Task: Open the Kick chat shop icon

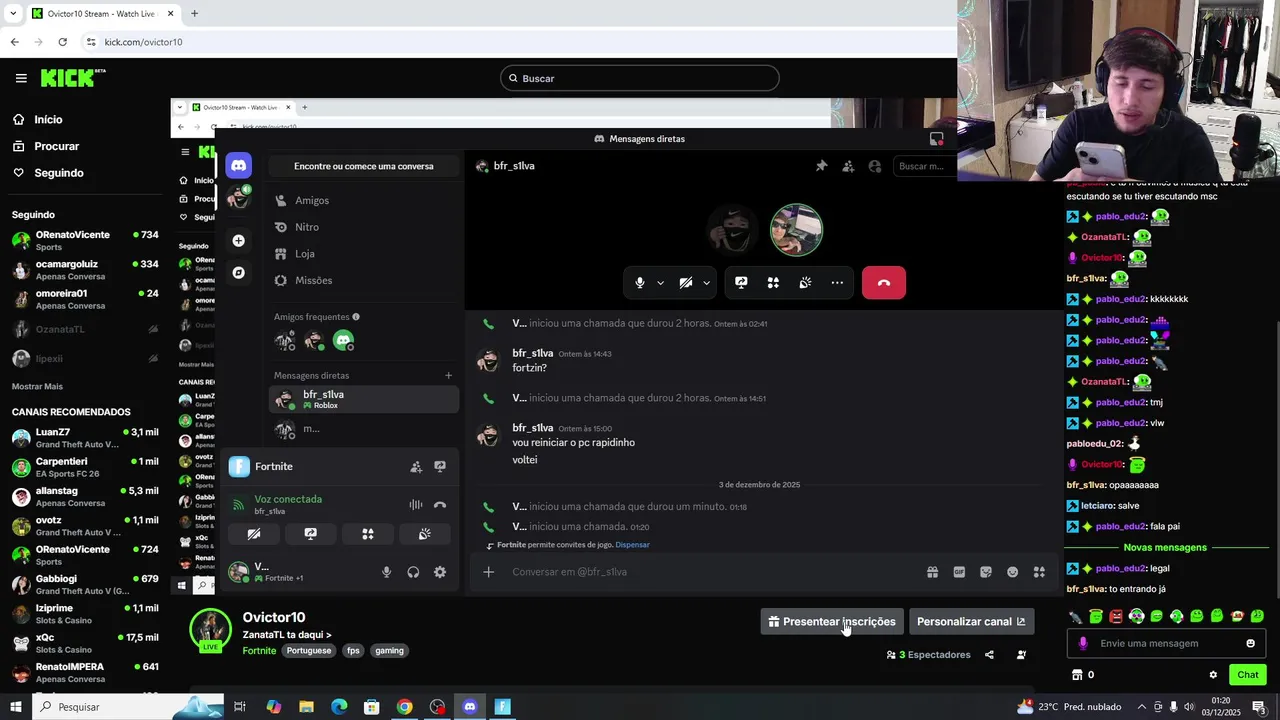Action: click(1077, 675)
